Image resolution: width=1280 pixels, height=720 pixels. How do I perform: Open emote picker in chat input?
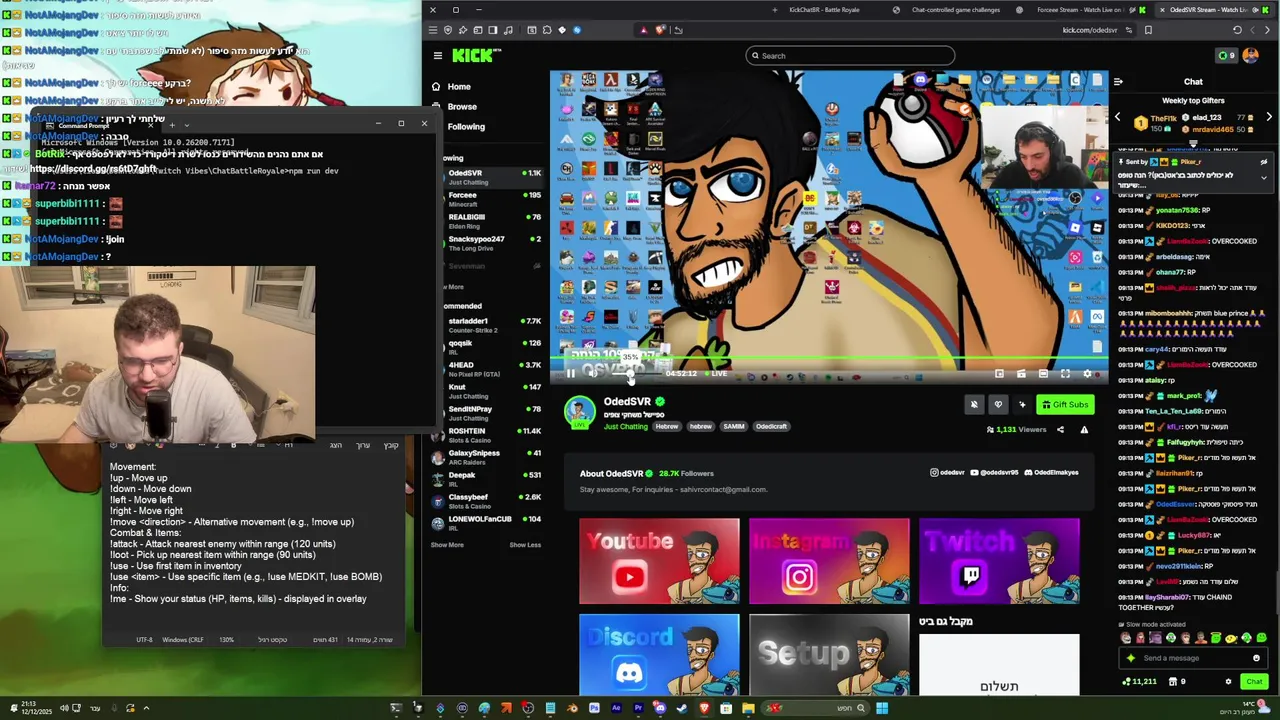pos(1256,658)
